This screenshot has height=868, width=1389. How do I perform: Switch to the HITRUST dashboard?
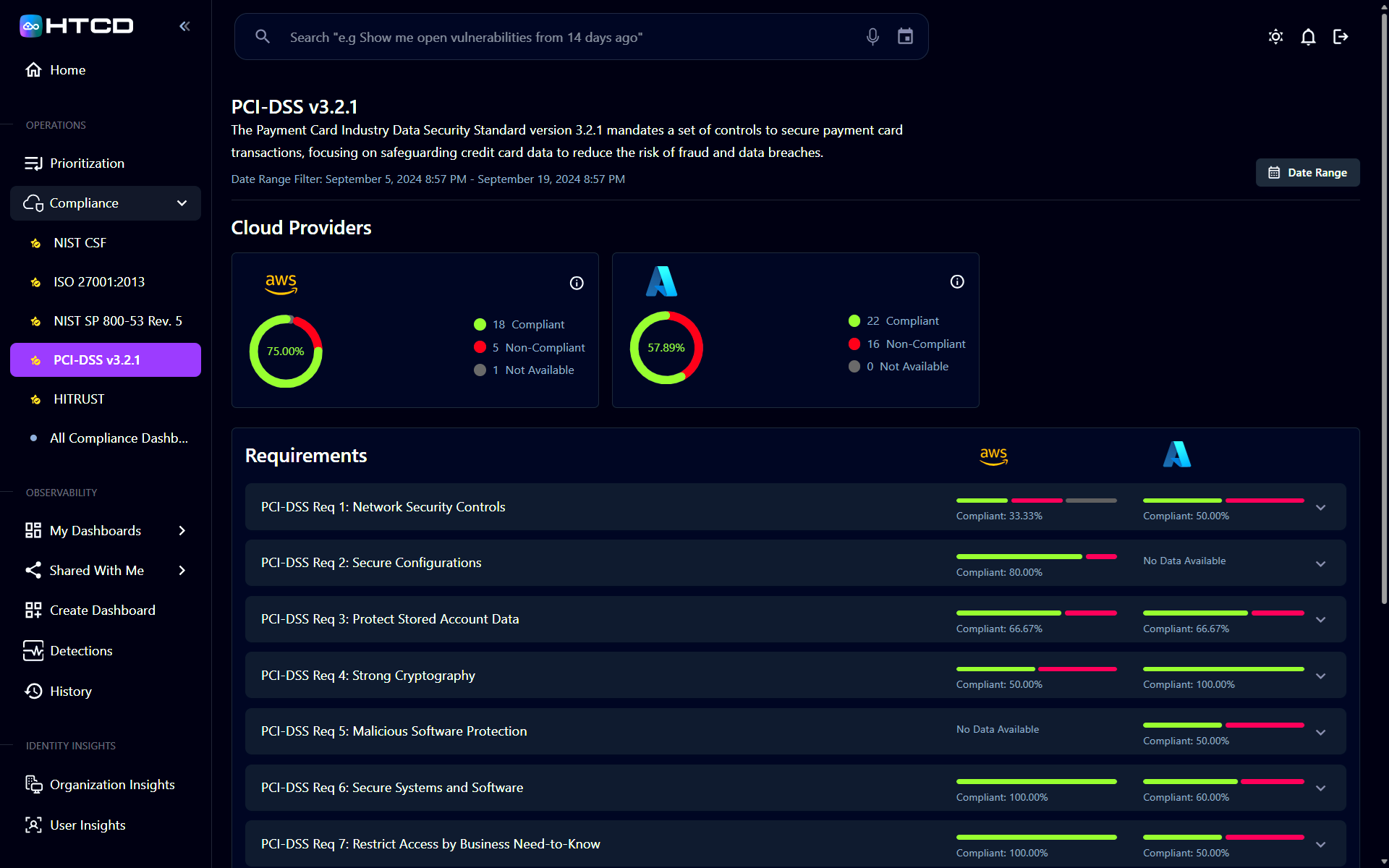(79, 399)
